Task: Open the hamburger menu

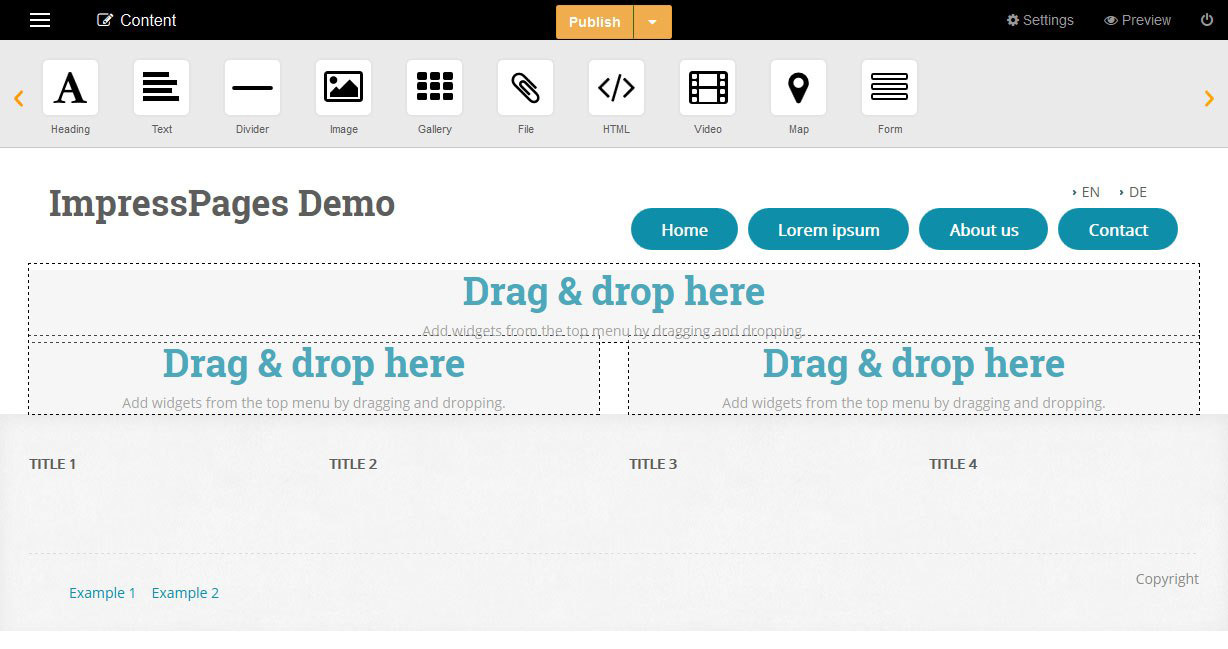Action: pyautogui.click(x=40, y=20)
